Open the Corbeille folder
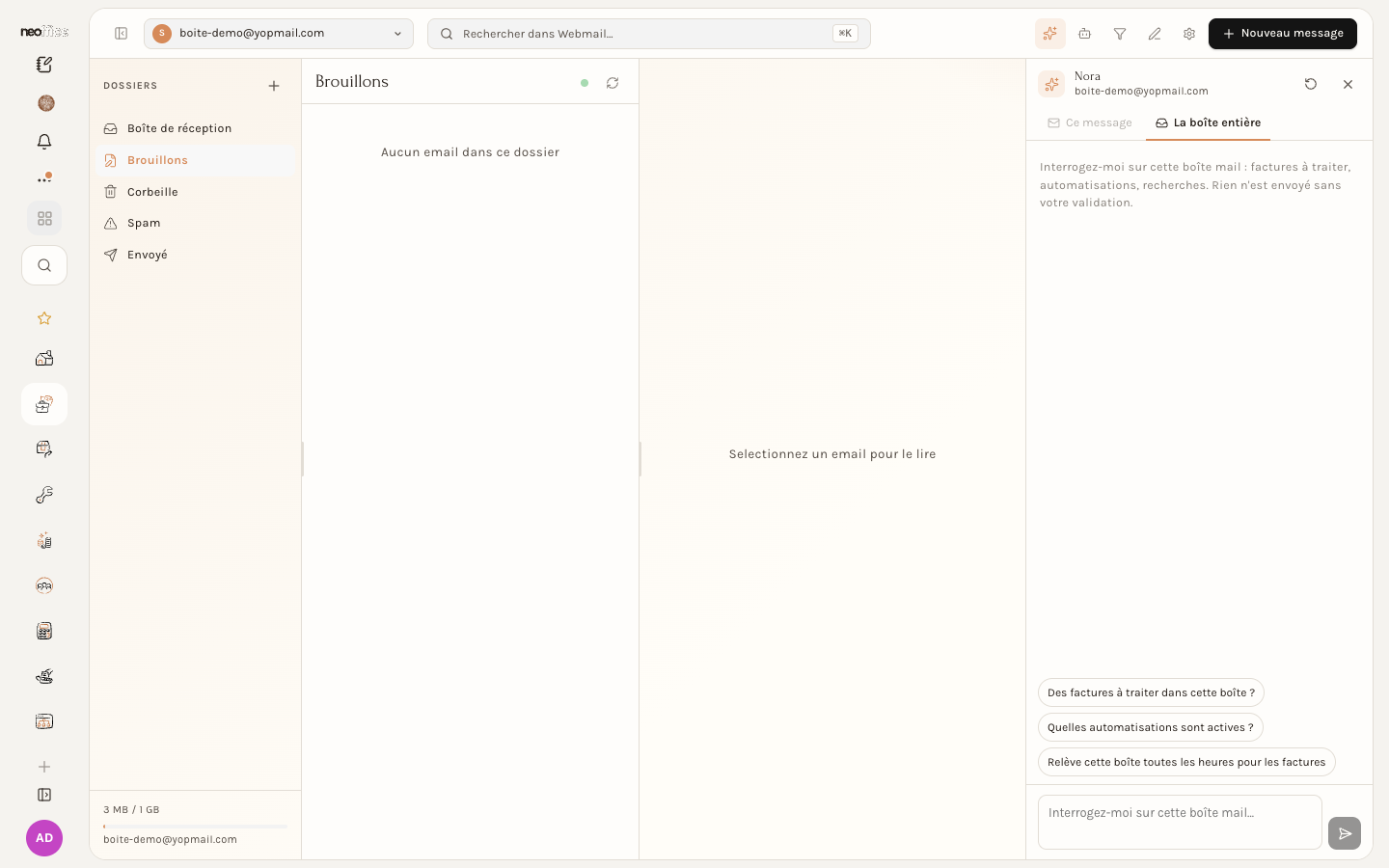 pyautogui.click(x=196, y=192)
